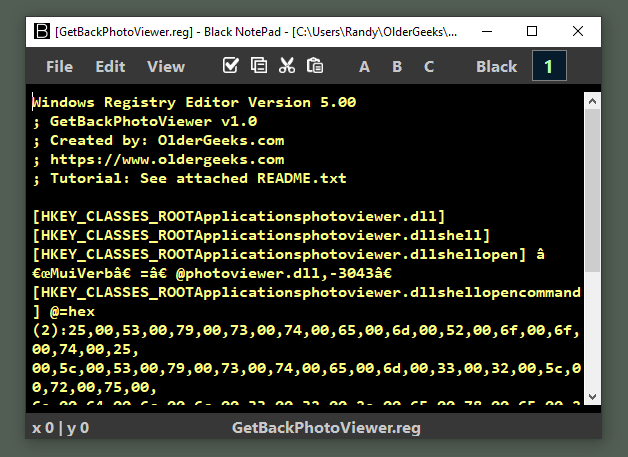Viewport: 628px width, 457px height.
Task: Select preset A in toolbar
Action: point(364,66)
